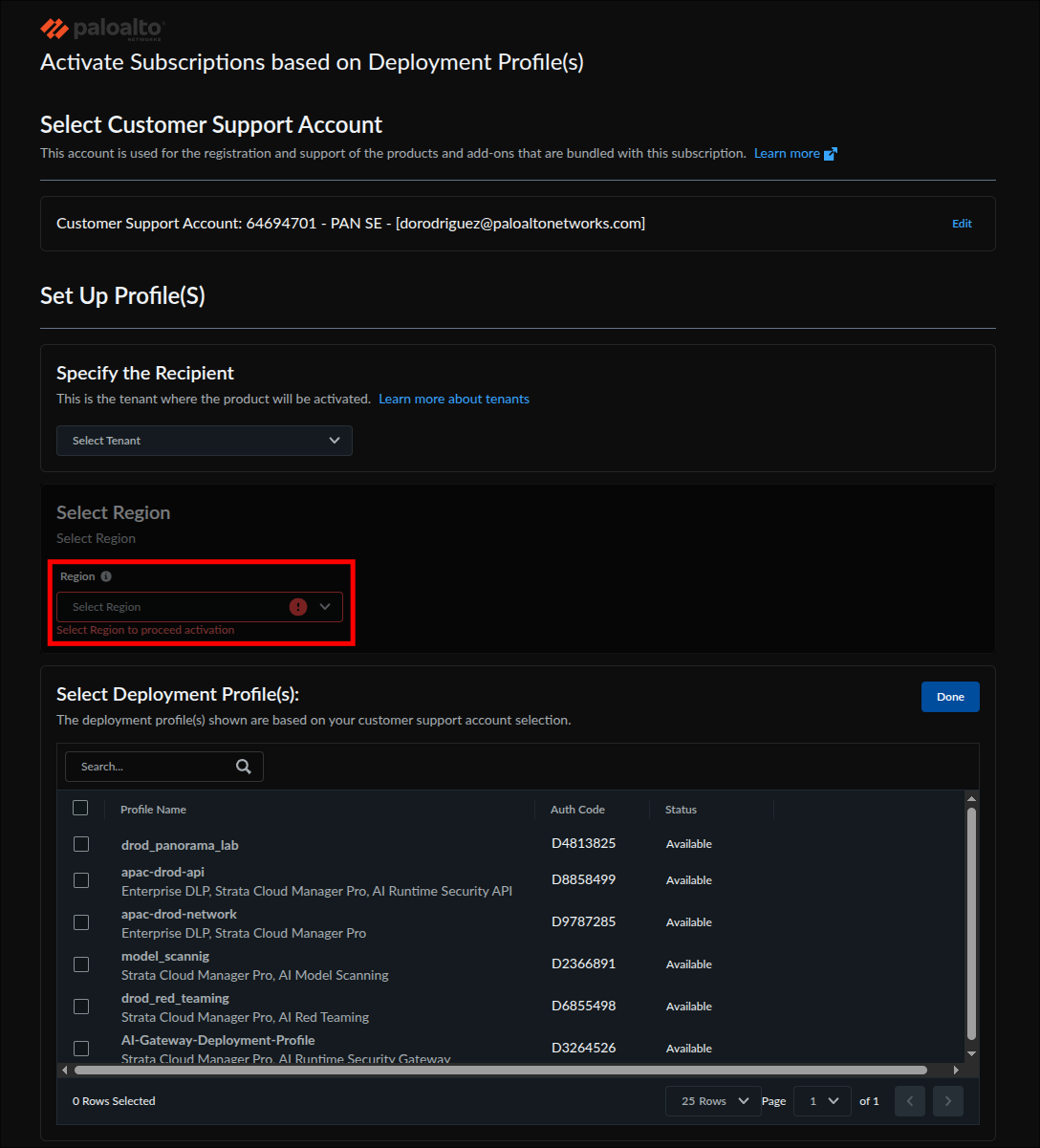Sort by Profile Name column header
This screenshot has height=1148, width=1040.
pyautogui.click(x=153, y=810)
